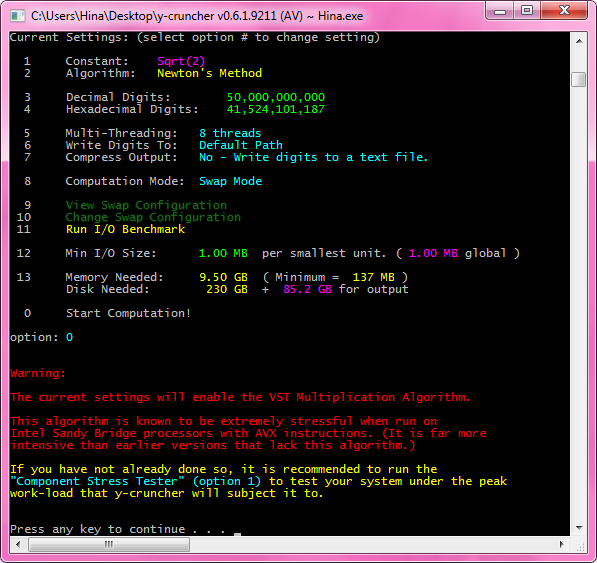The height and width of the screenshot is (563, 597).
Task: Click the "Component Stress Tester" text
Action: 97,481
